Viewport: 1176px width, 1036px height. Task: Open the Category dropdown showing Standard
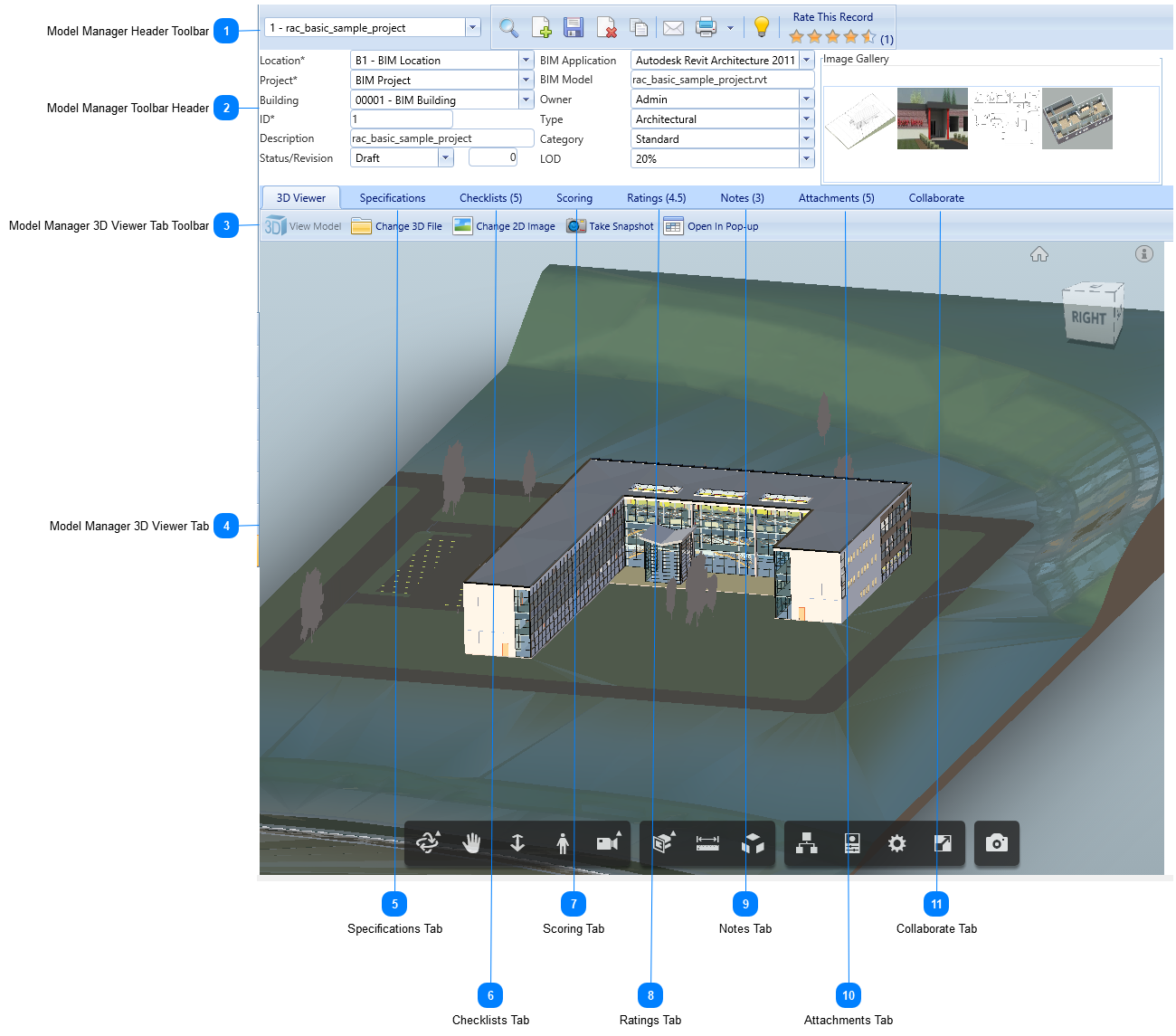coord(806,139)
